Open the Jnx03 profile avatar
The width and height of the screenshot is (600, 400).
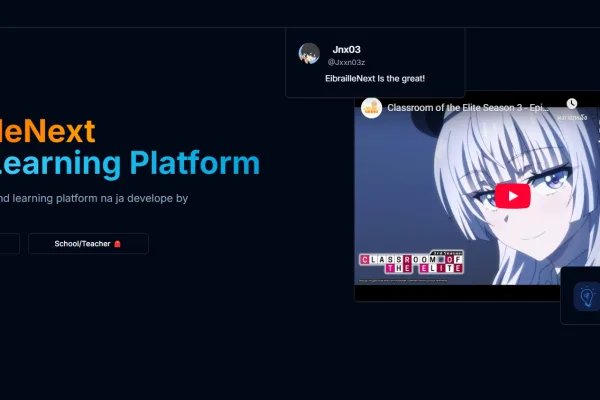[309, 54]
